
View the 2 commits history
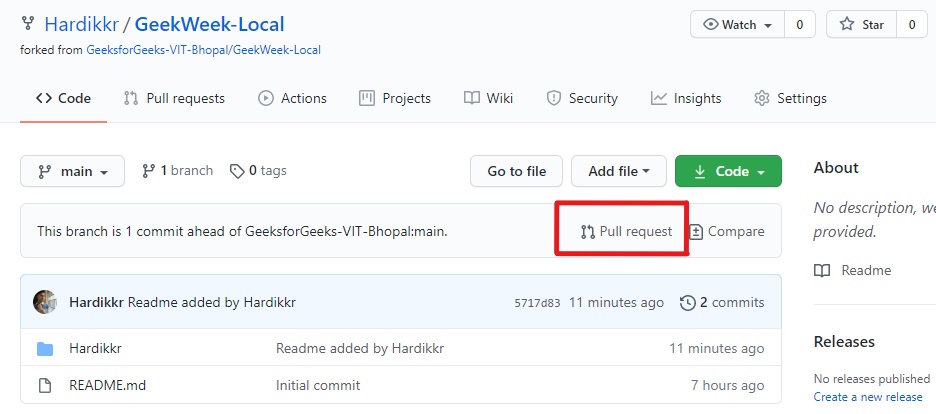(722, 302)
